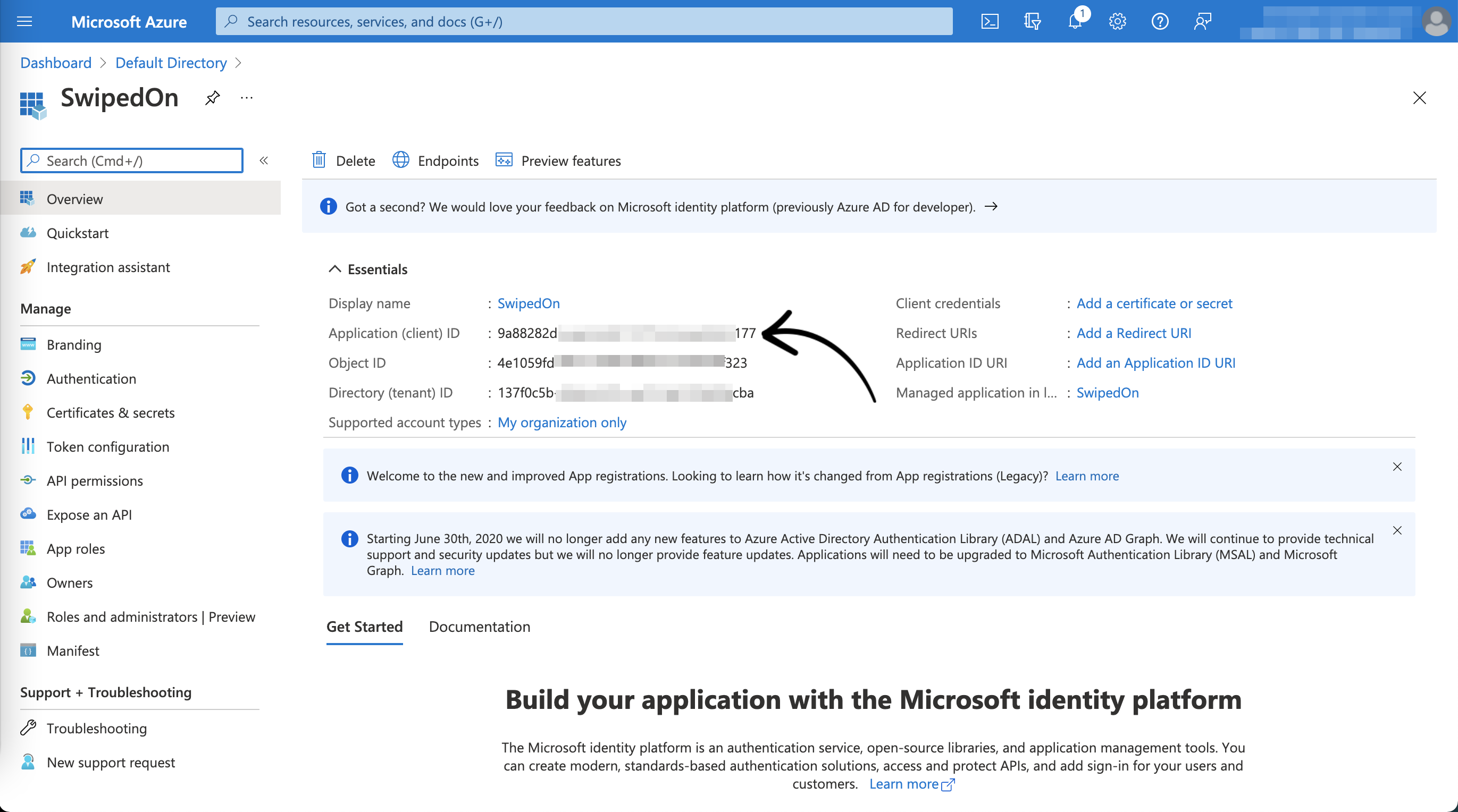Image resolution: width=1458 pixels, height=812 pixels.
Task: Open the hamburger portal menu
Action: click(24, 21)
